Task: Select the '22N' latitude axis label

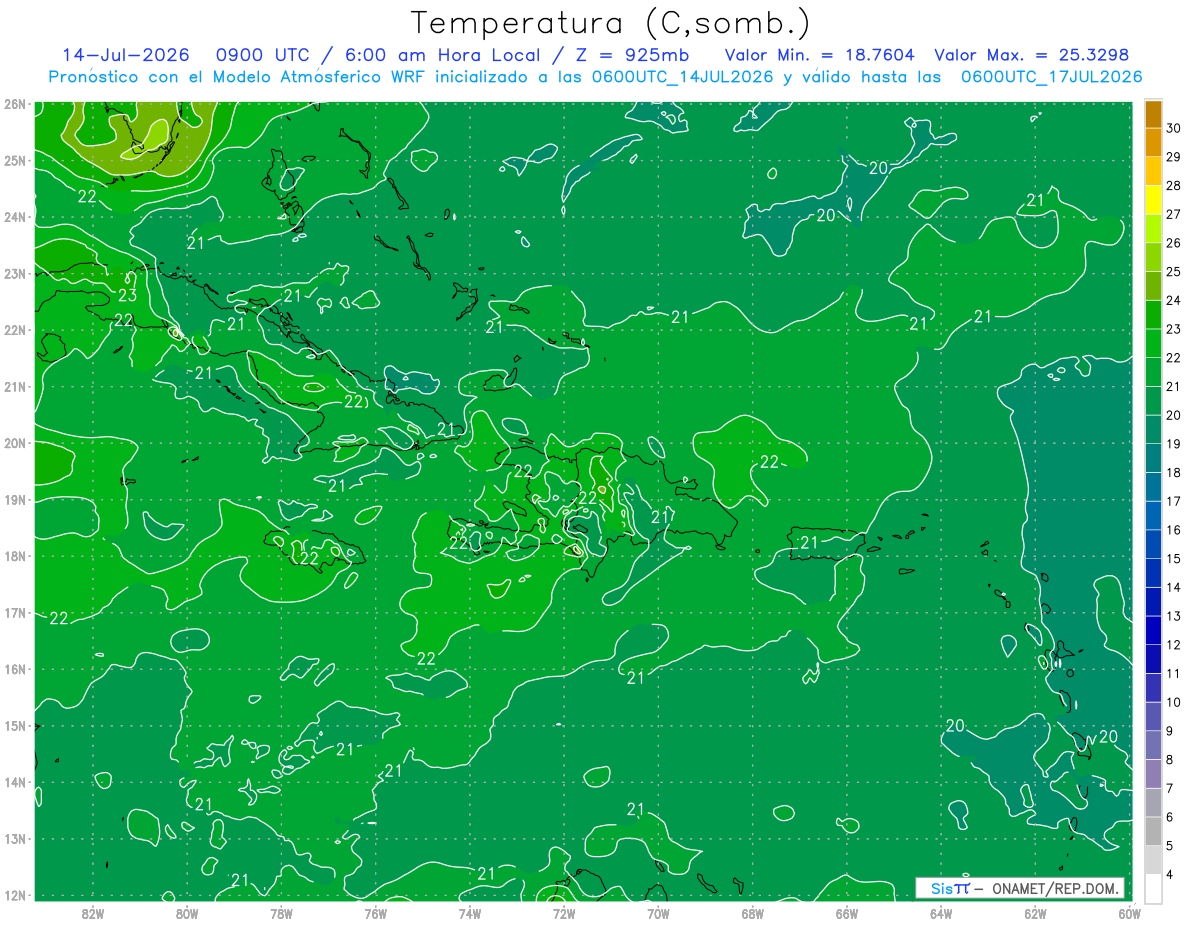Action: click(14, 330)
